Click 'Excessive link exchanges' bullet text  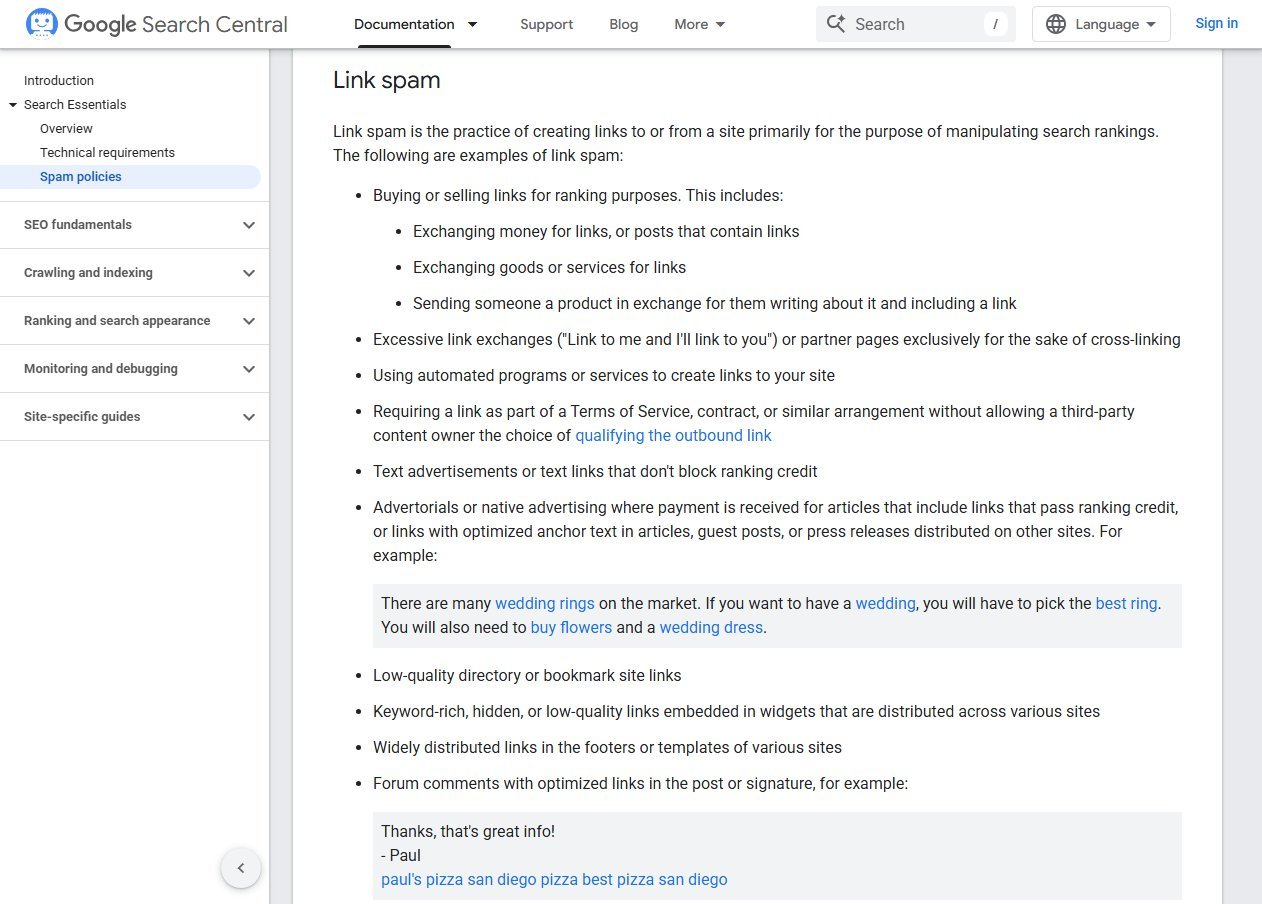777,340
